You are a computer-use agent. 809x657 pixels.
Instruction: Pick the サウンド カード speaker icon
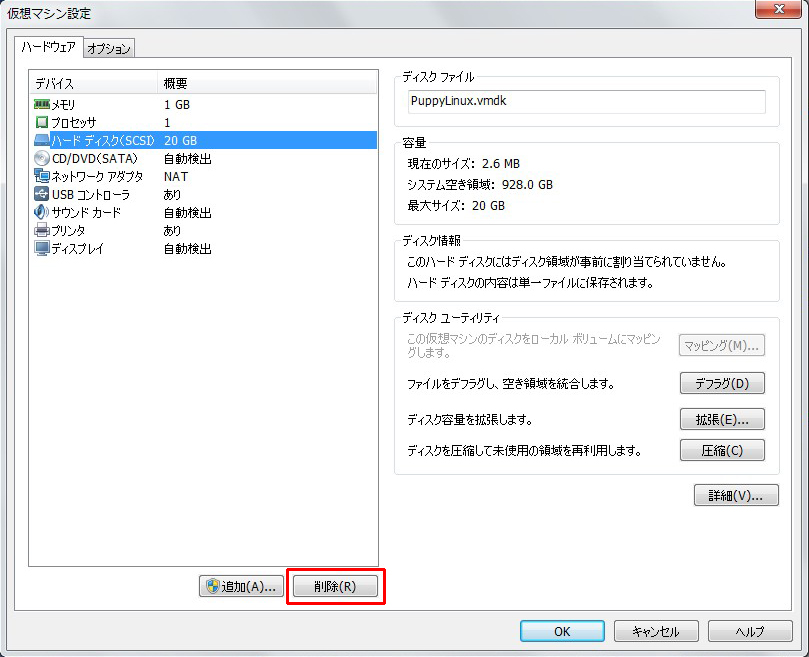(42, 212)
